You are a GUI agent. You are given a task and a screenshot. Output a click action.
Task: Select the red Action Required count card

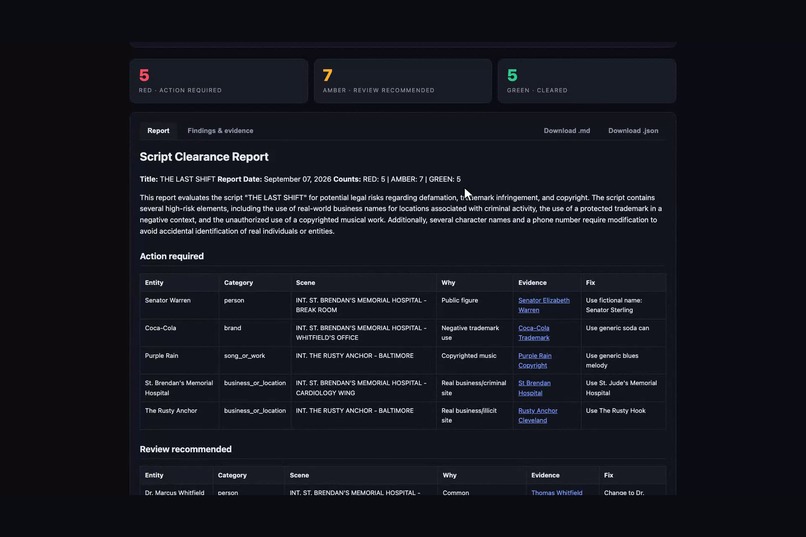[x=219, y=81]
